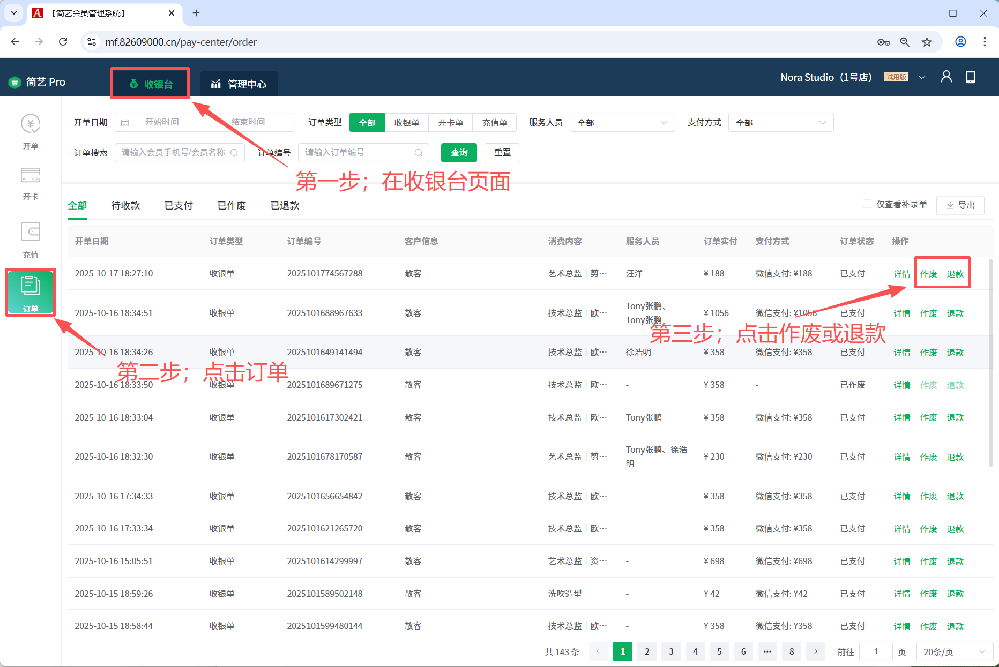The width and height of the screenshot is (999, 667).
Task: Click the green 查询 search button
Action: click(459, 153)
